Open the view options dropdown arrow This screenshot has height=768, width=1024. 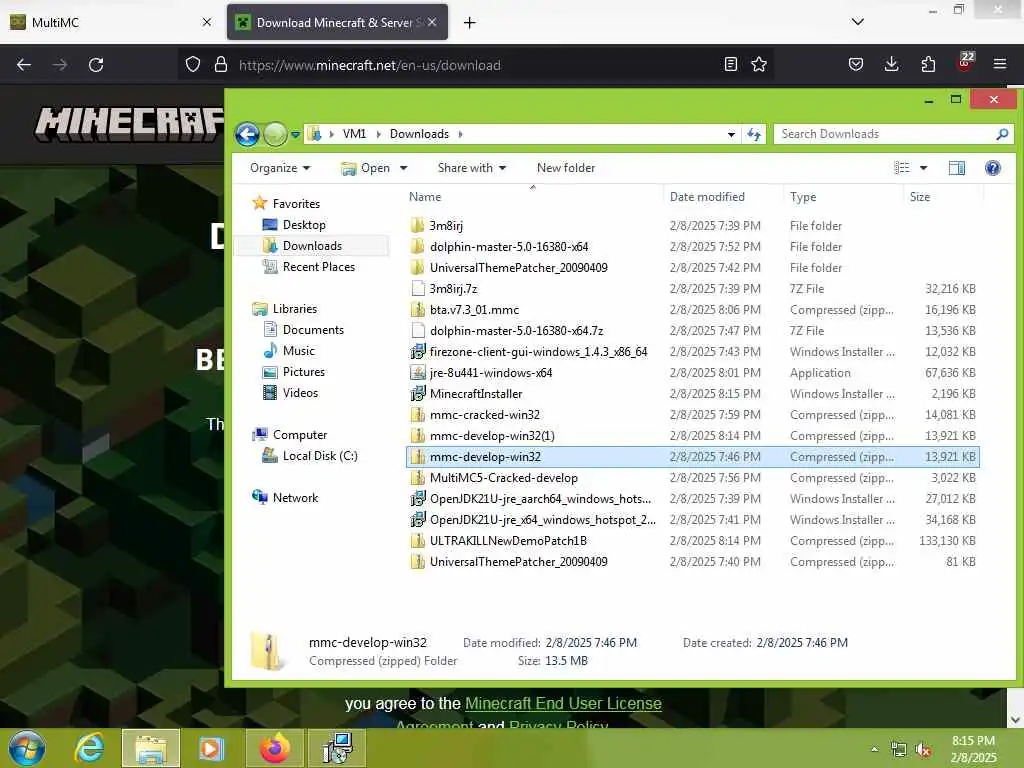(x=923, y=168)
